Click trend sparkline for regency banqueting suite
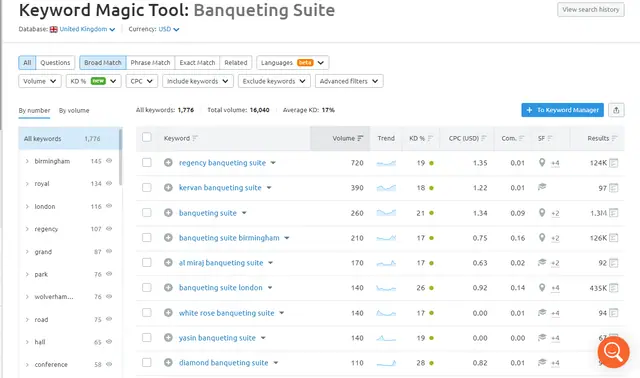Image resolution: width=640 pixels, height=378 pixels. 386,163
